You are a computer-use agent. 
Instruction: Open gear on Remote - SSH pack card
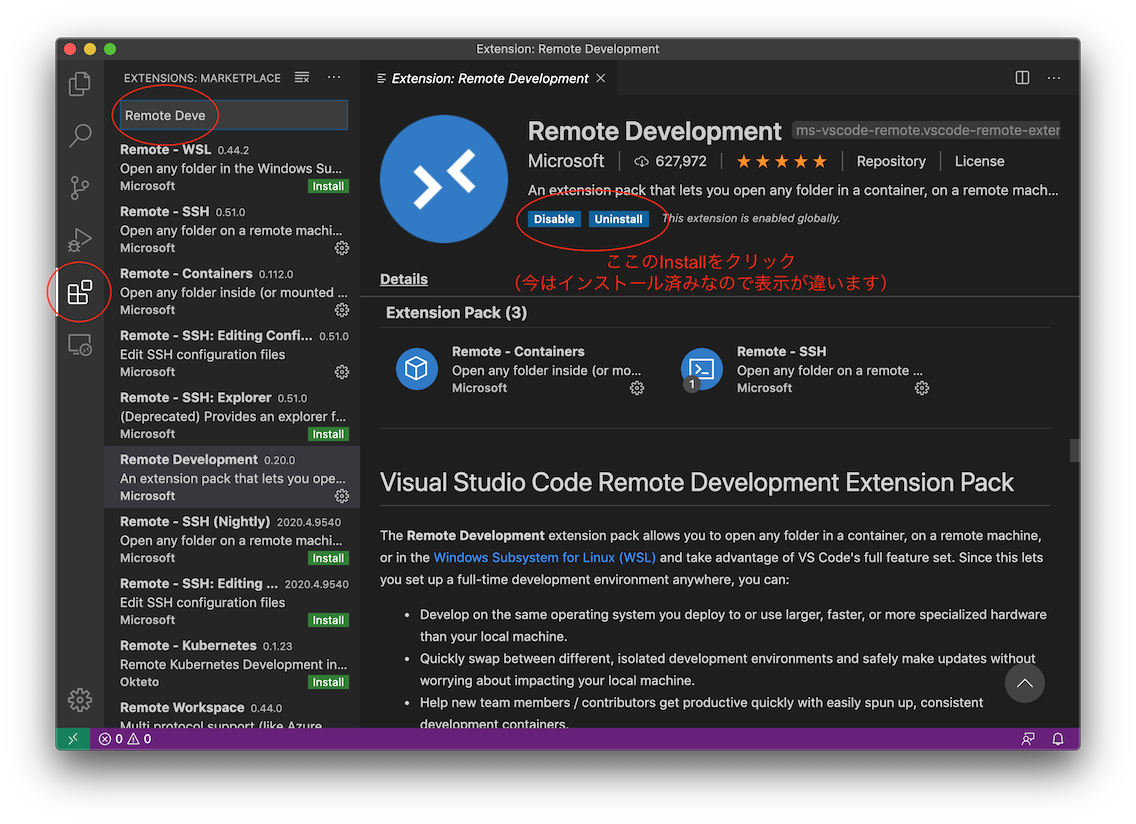click(922, 388)
